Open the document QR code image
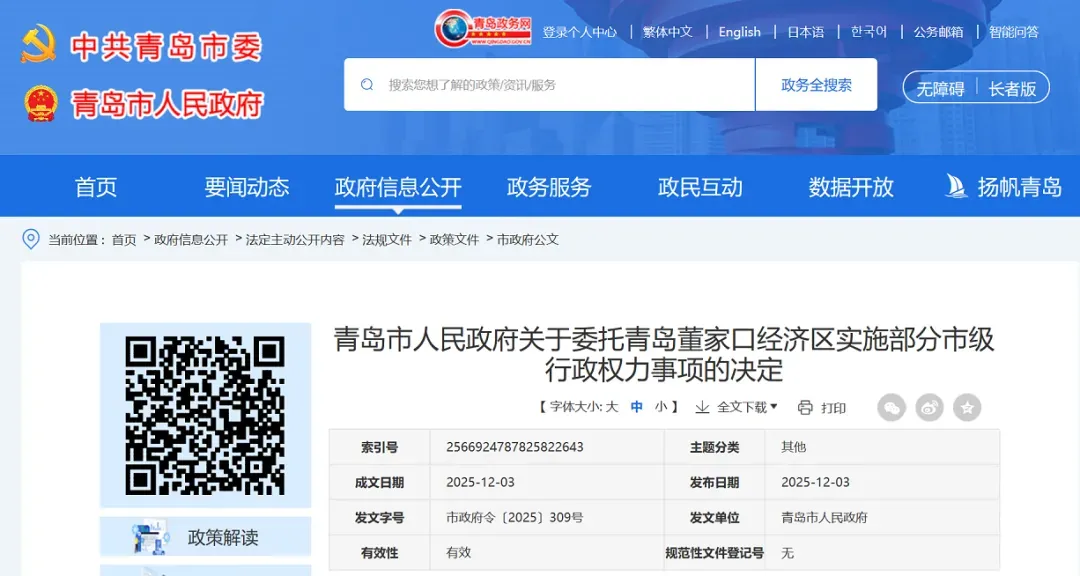 coord(205,415)
